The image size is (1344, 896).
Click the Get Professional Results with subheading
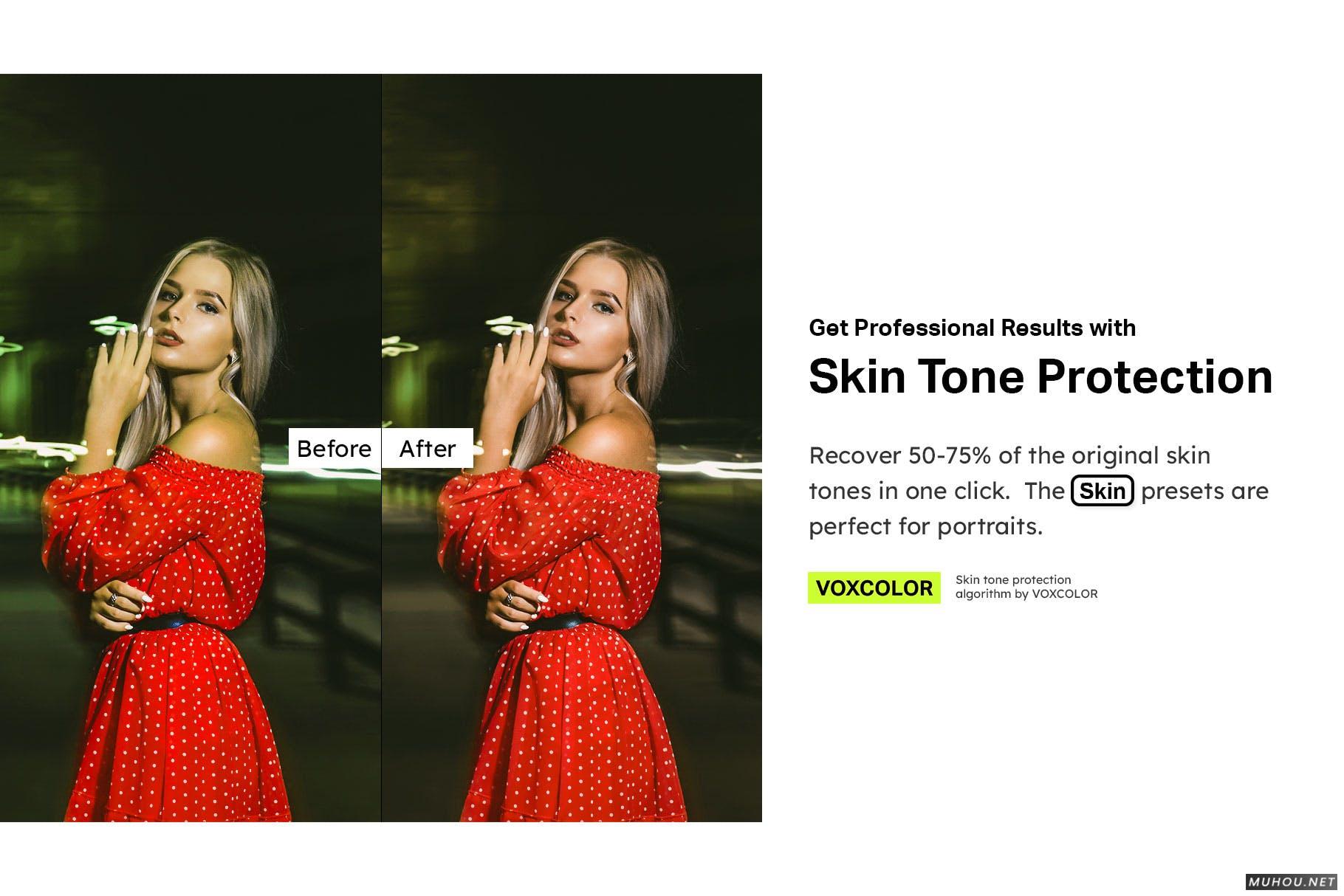pyautogui.click(x=972, y=328)
